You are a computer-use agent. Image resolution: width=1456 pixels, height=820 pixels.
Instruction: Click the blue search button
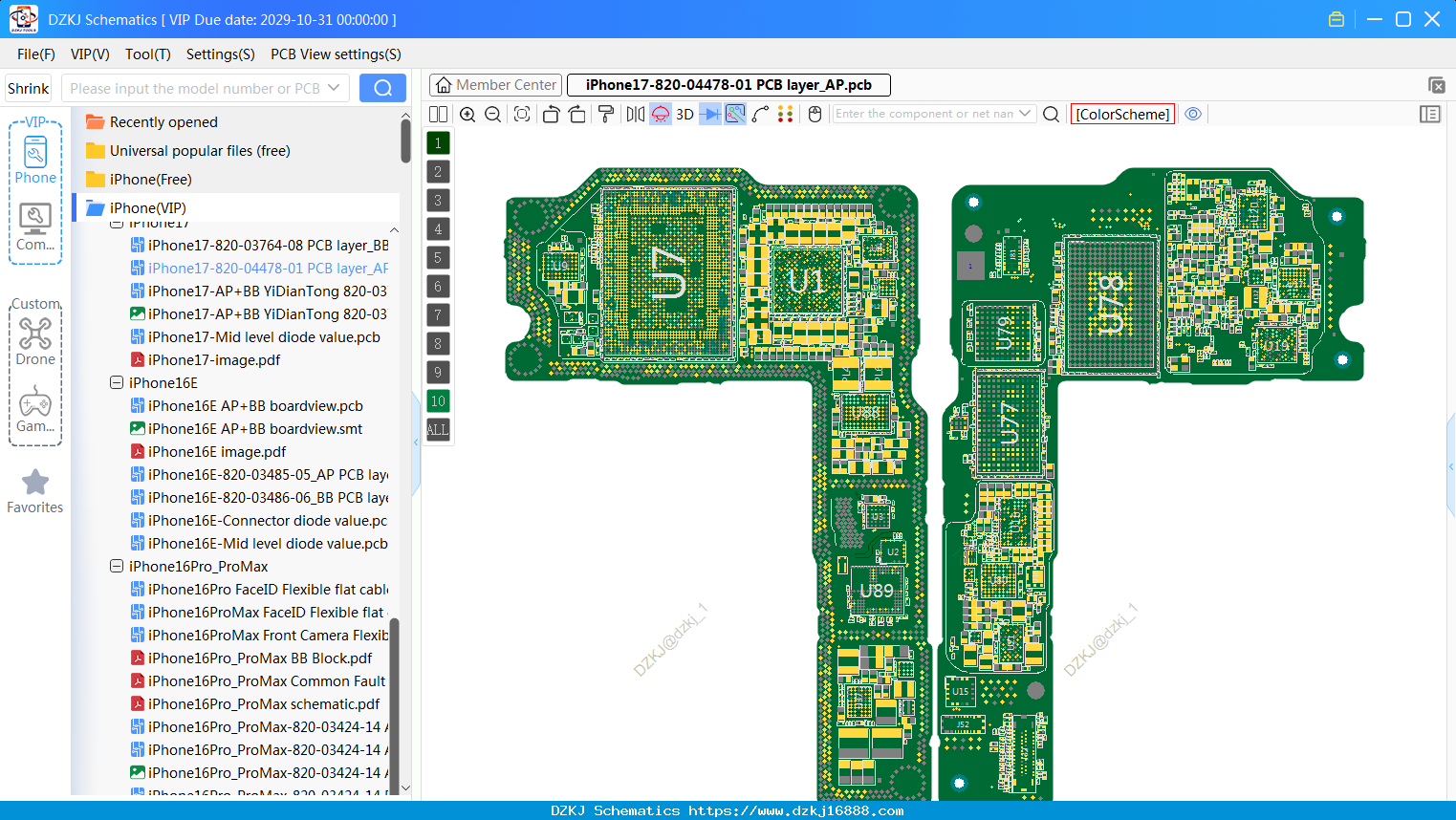pos(382,88)
